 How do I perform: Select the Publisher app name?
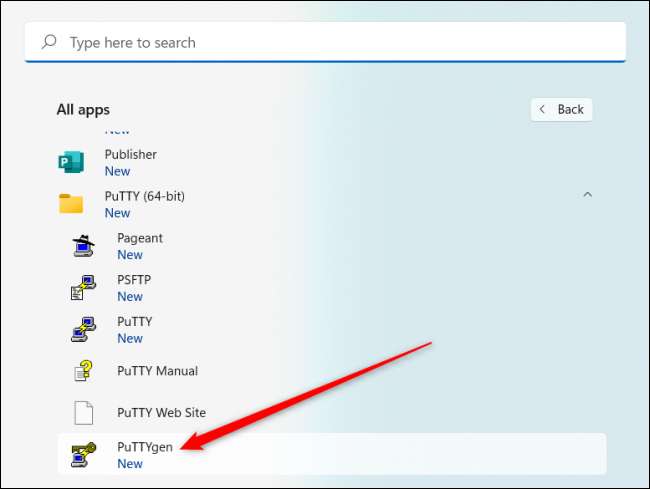pos(131,155)
